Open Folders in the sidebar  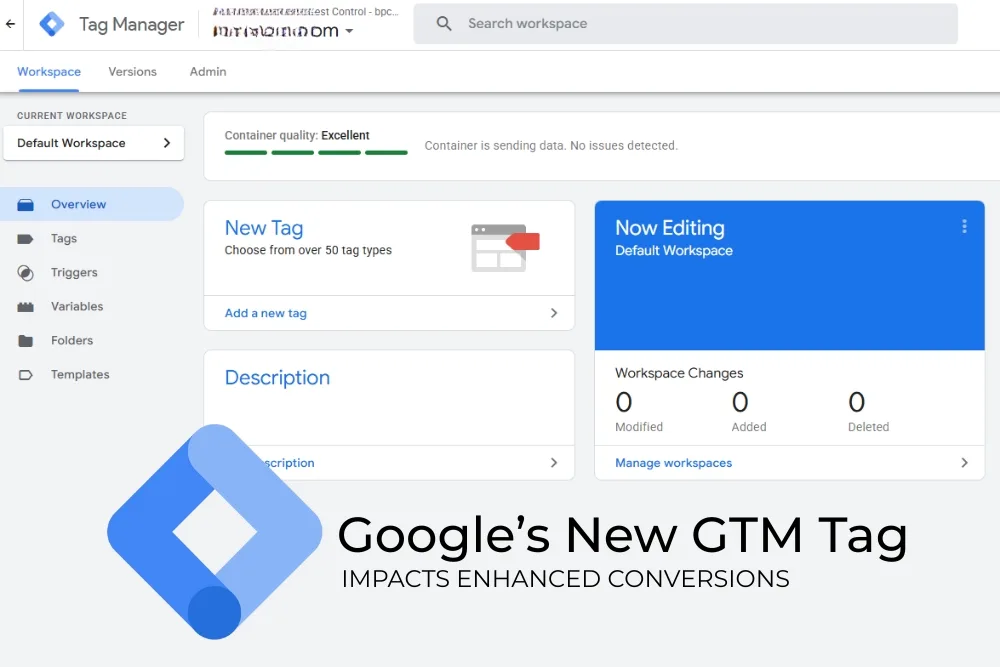pos(72,341)
